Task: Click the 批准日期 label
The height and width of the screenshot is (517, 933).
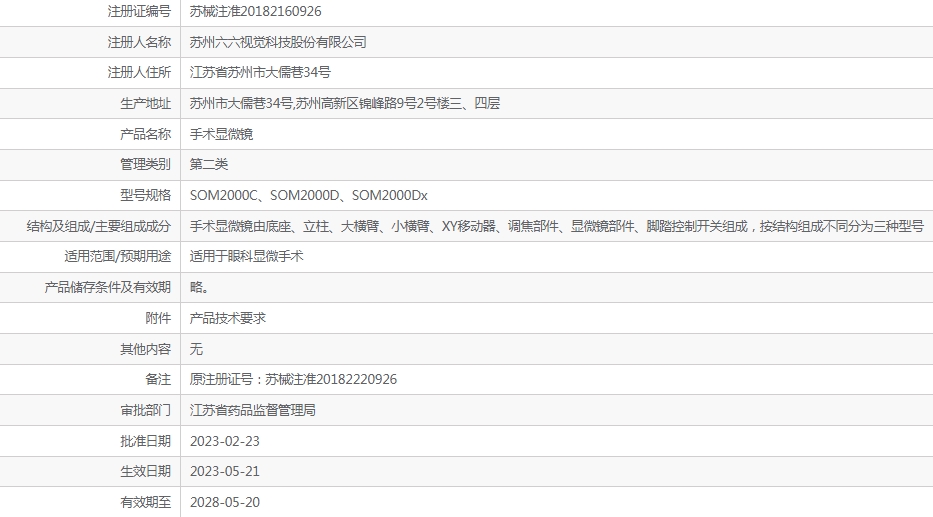Action: coord(146,441)
